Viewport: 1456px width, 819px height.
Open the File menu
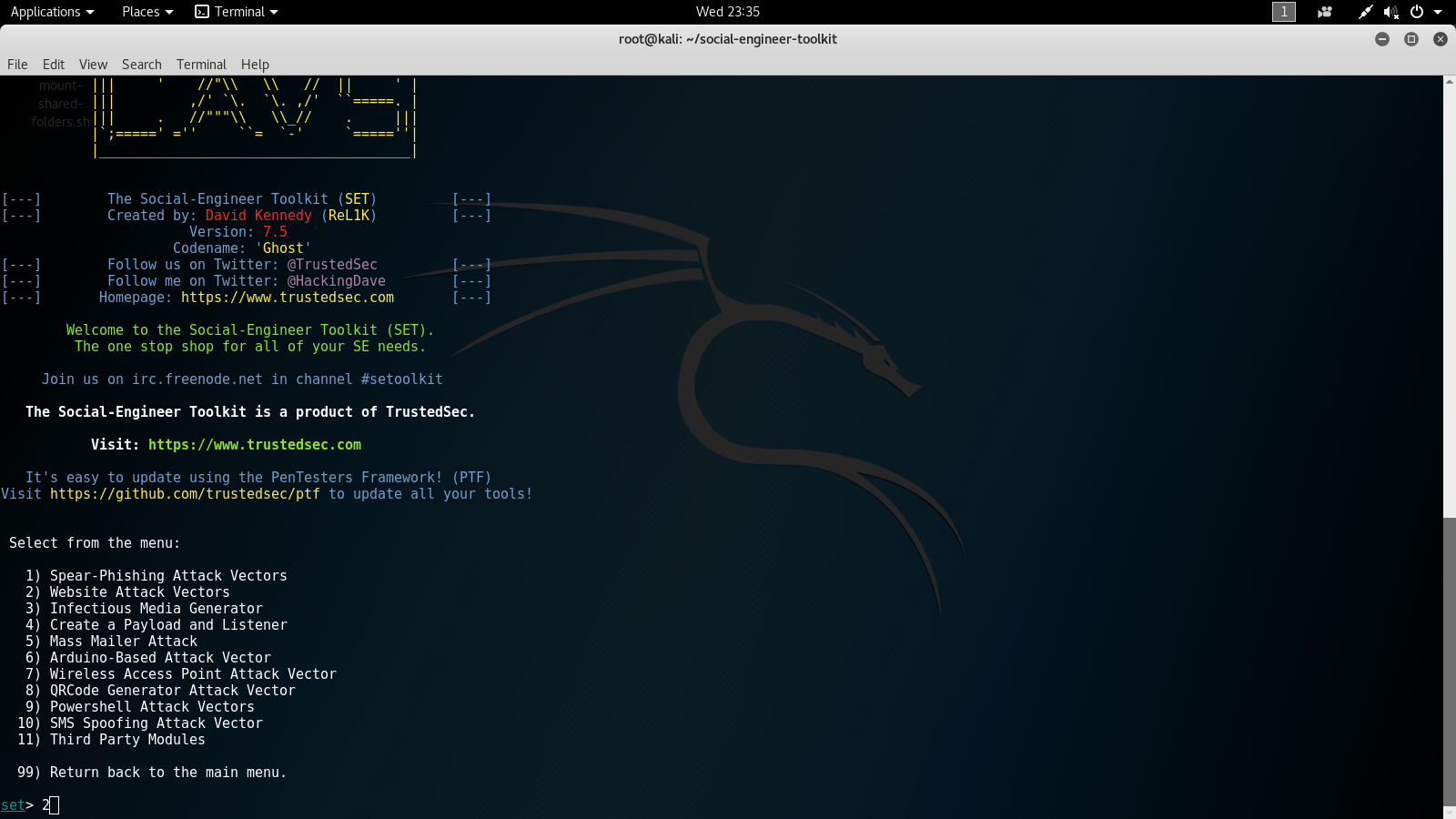click(17, 65)
